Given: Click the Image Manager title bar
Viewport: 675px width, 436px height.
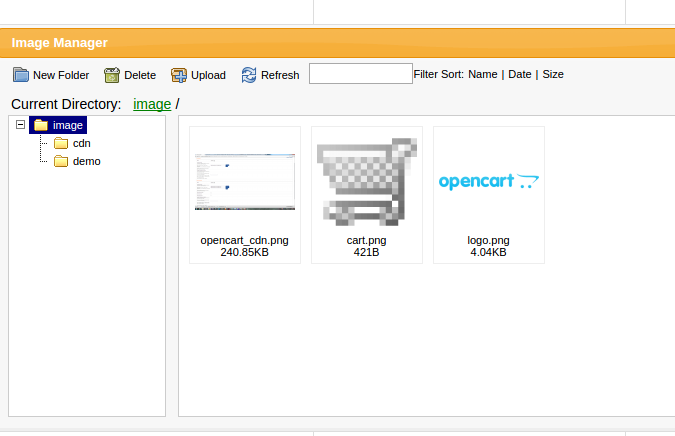Looking at the screenshot, I should 338,43.
